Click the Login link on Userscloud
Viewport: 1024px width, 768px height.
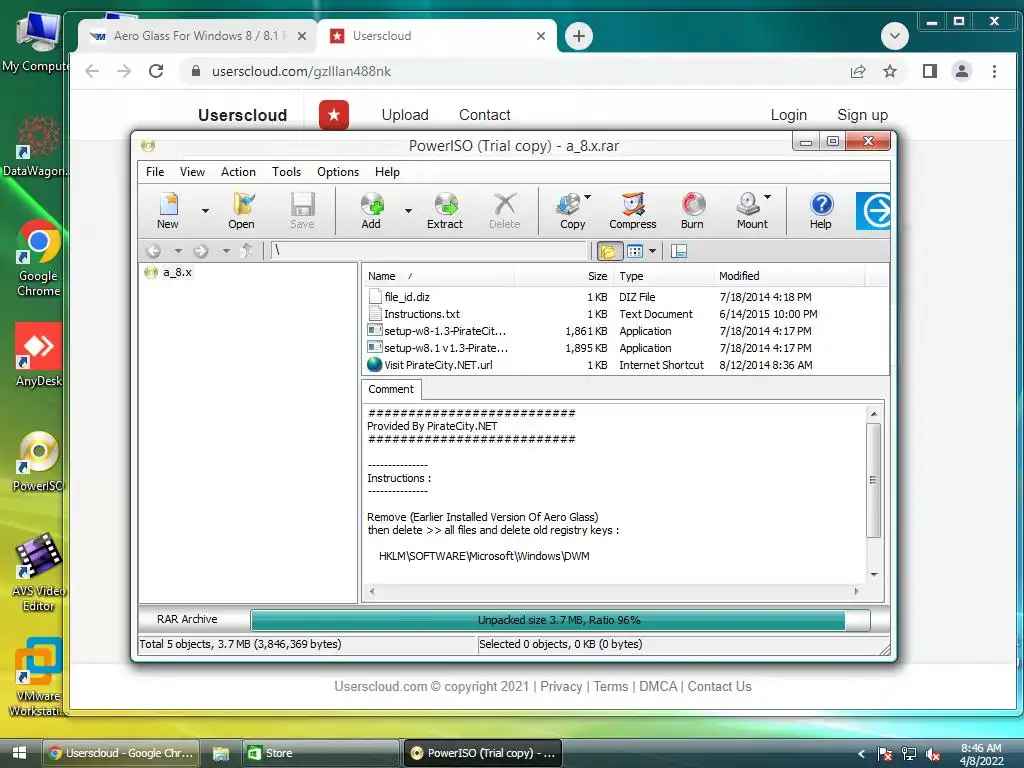pos(789,115)
